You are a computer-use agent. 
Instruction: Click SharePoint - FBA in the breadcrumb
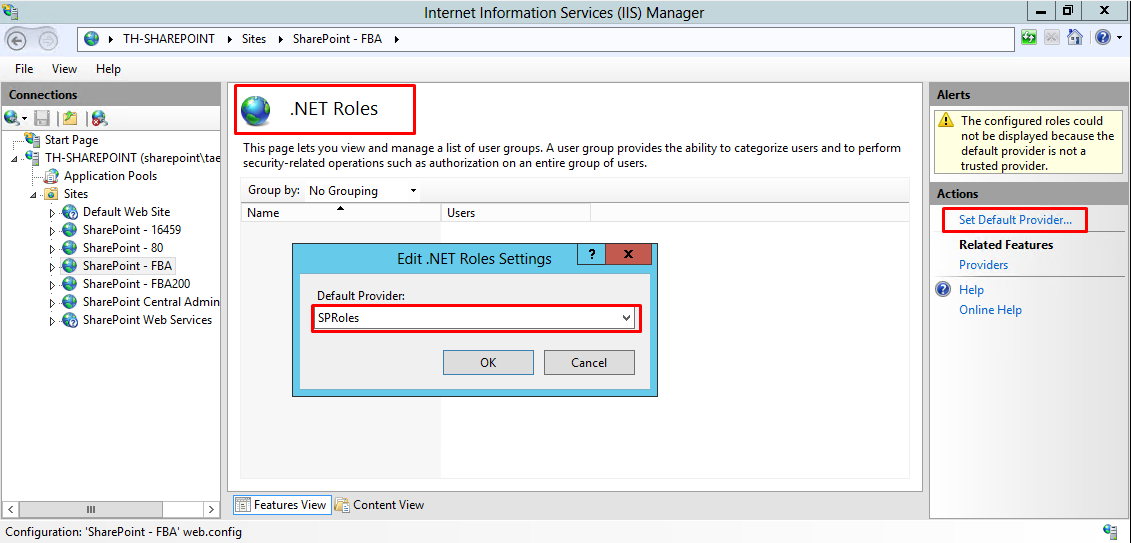[x=340, y=39]
